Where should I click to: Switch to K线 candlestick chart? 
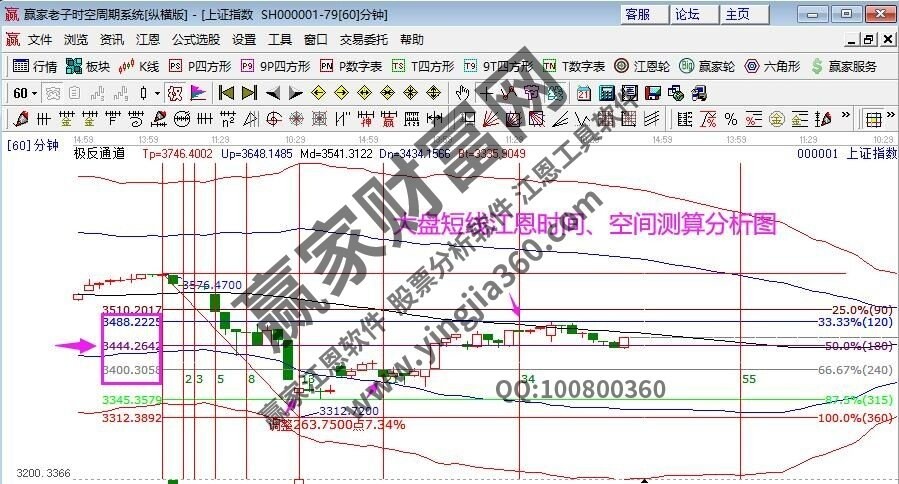tap(139, 66)
